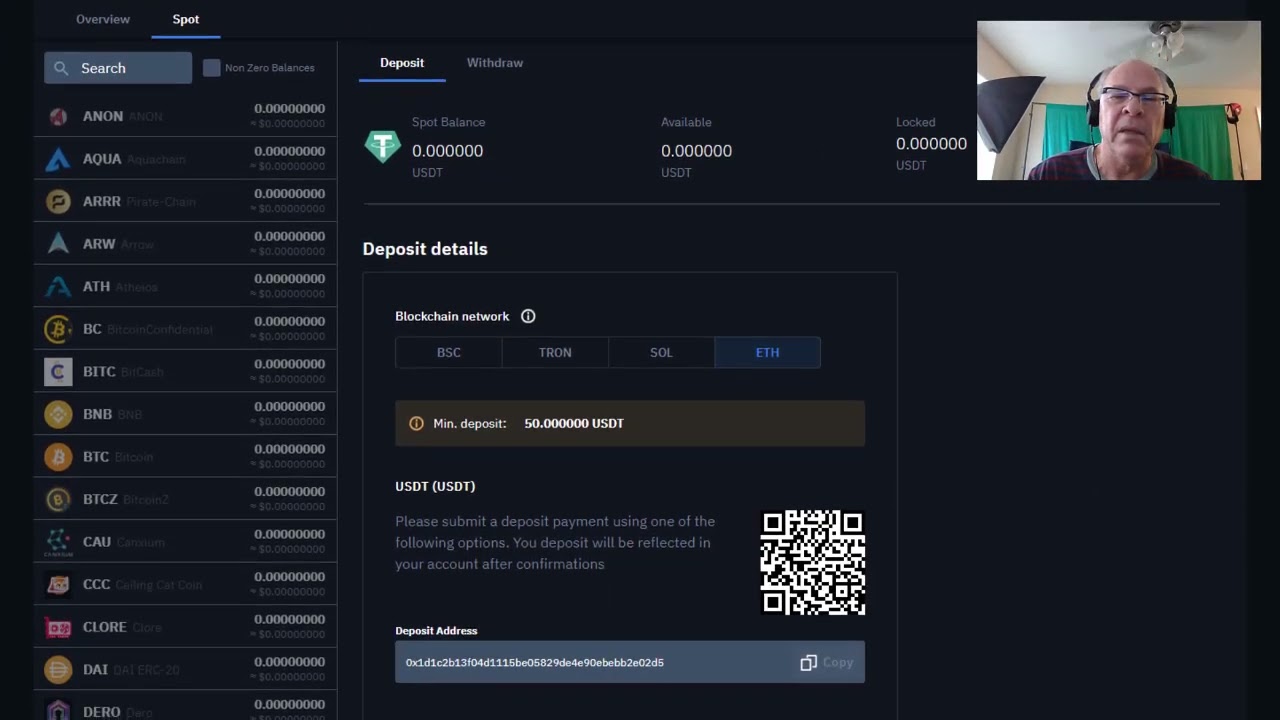Click the BTC Bitcoin coin icon

58,456
